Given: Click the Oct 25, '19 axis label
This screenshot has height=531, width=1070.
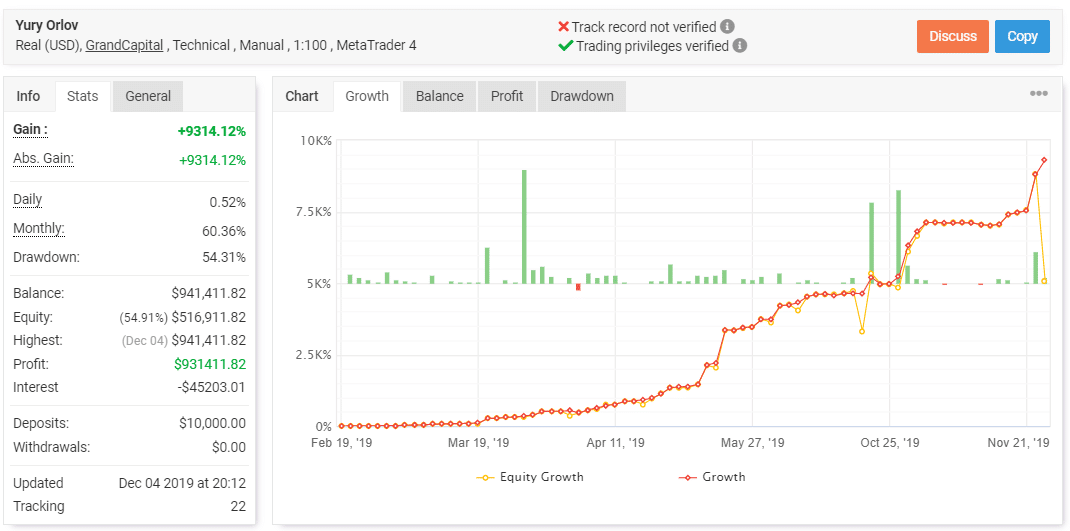Looking at the screenshot, I should click(x=890, y=443).
